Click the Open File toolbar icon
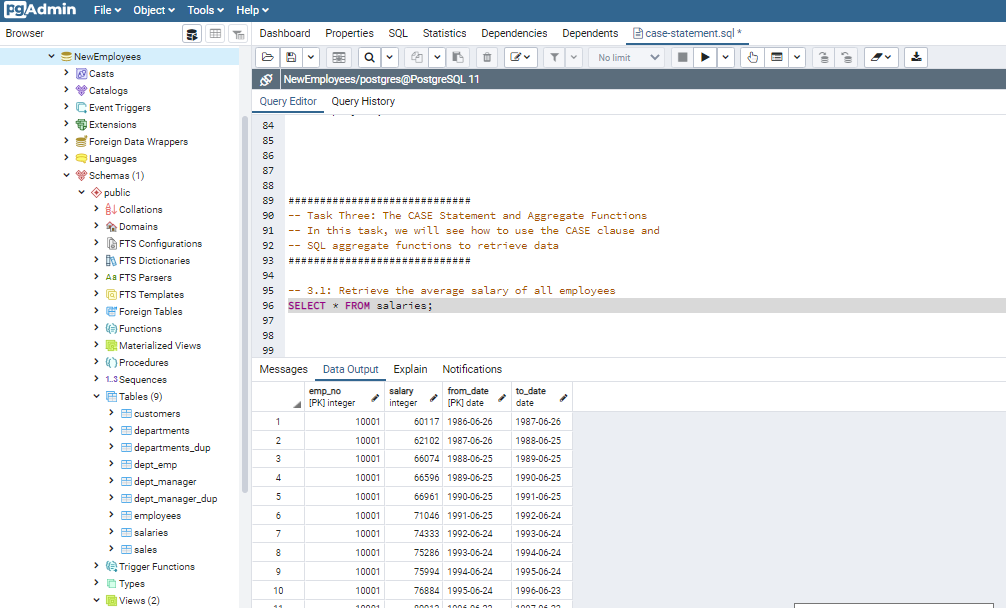The height and width of the screenshot is (608, 1006). coord(268,57)
